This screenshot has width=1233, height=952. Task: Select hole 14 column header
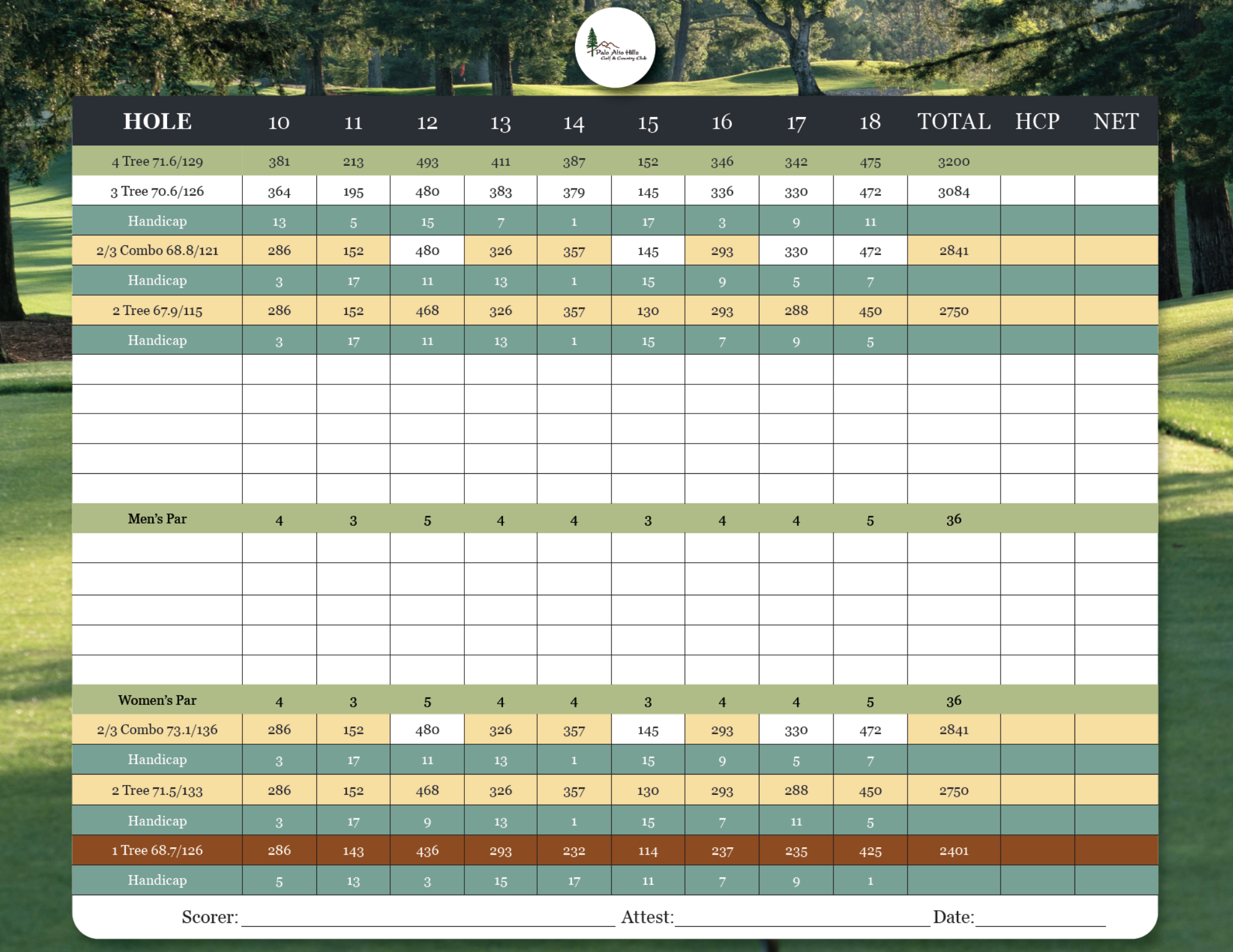pyautogui.click(x=573, y=123)
